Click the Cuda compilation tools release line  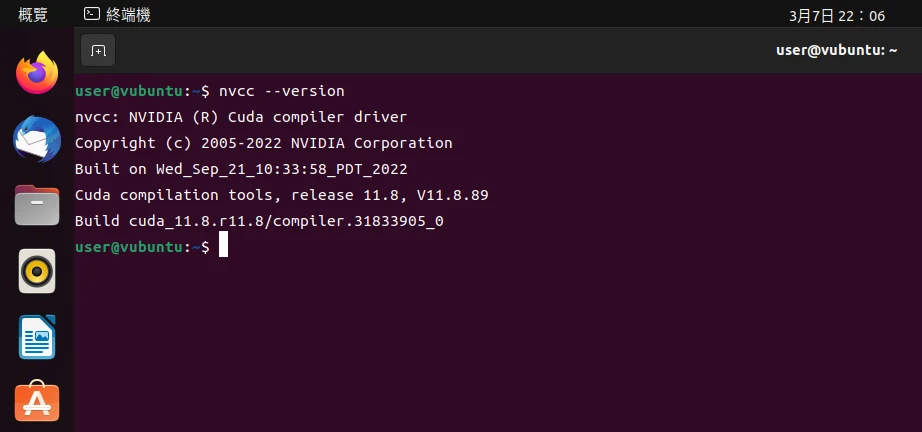pyautogui.click(x=281, y=195)
